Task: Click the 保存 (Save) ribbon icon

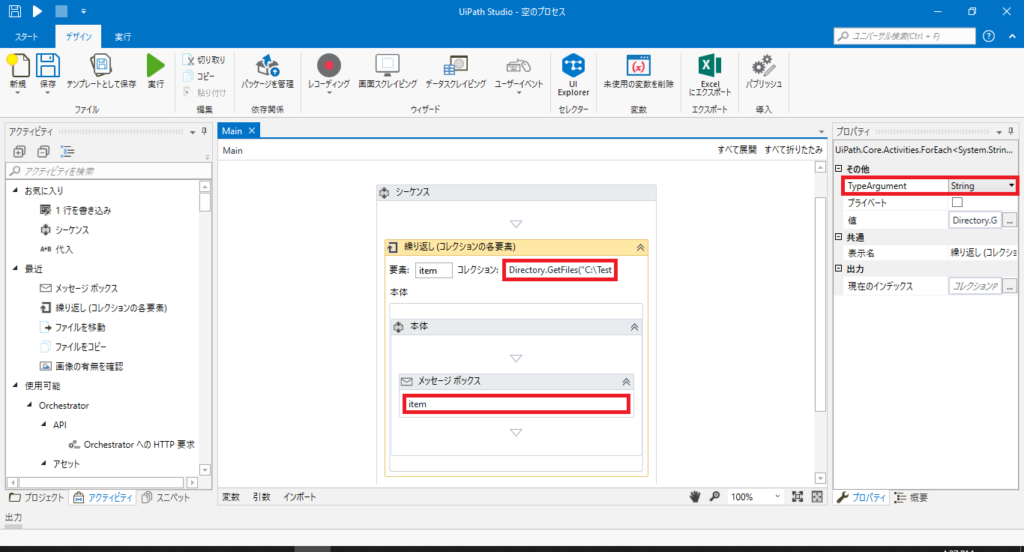Action: 48,67
